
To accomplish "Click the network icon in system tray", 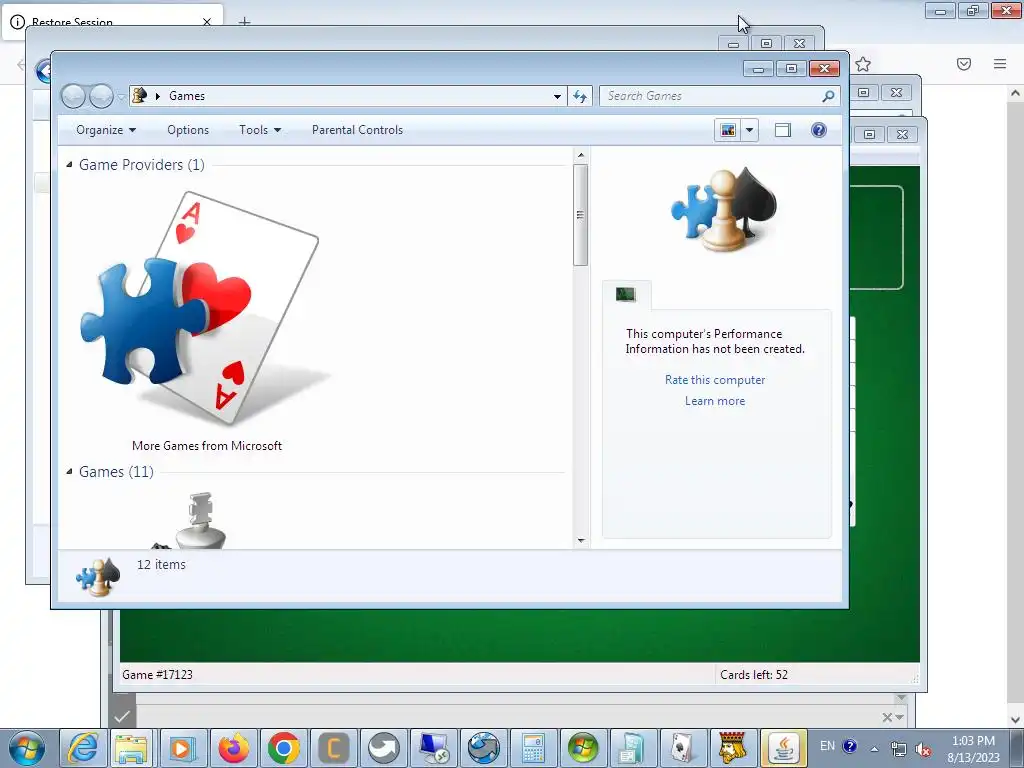I will click(x=899, y=749).
